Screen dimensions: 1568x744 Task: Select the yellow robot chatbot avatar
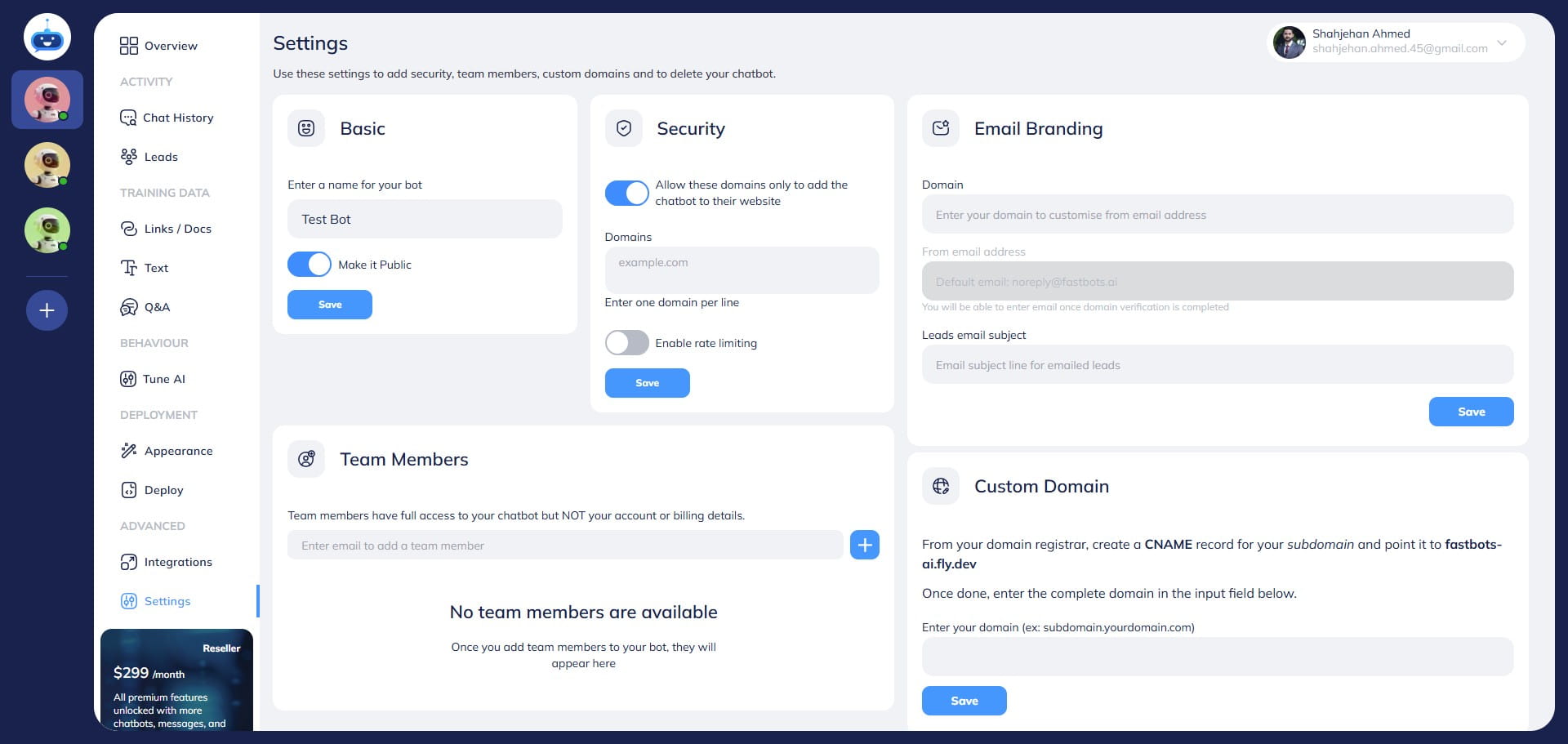coord(47,165)
